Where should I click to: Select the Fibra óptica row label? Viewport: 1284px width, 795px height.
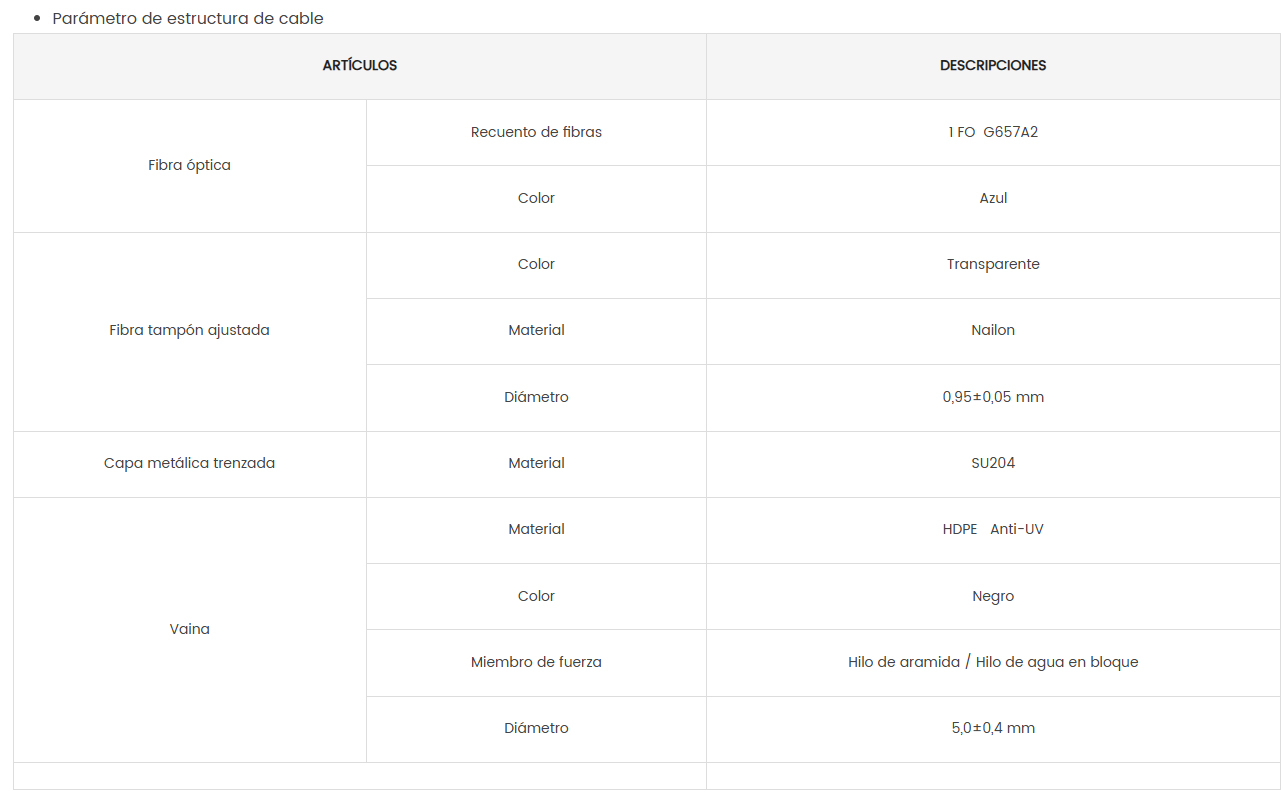(x=189, y=165)
